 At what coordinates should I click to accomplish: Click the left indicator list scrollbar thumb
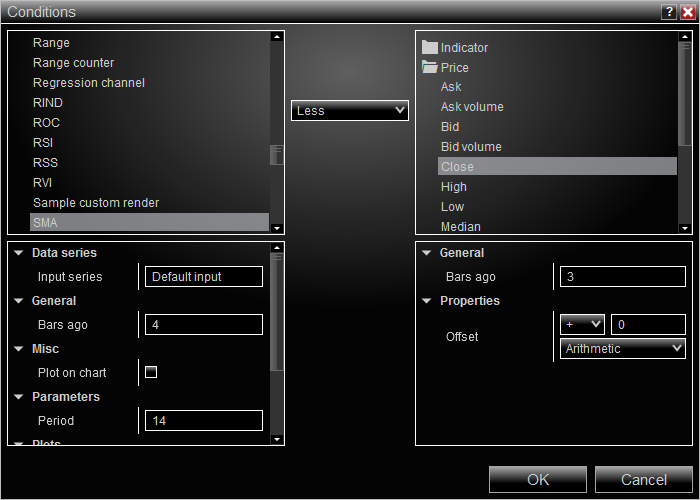coord(277,154)
